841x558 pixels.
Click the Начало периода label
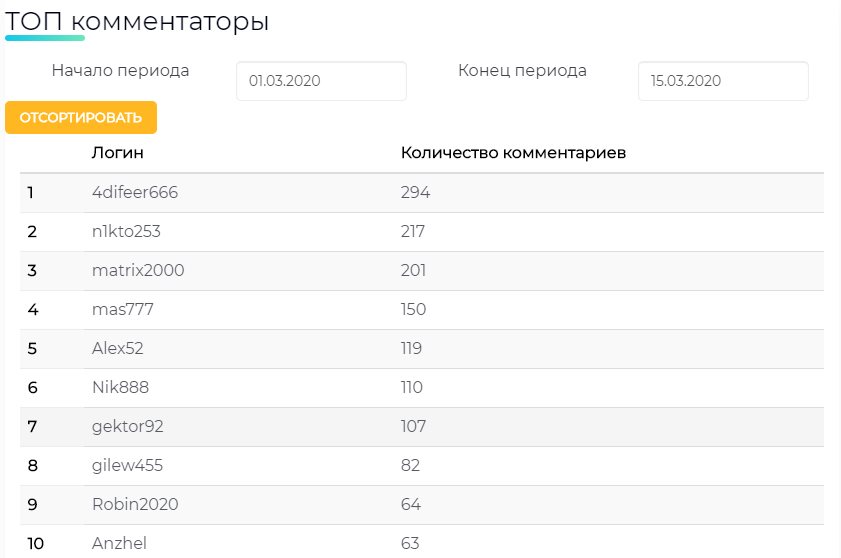coord(121,70)
